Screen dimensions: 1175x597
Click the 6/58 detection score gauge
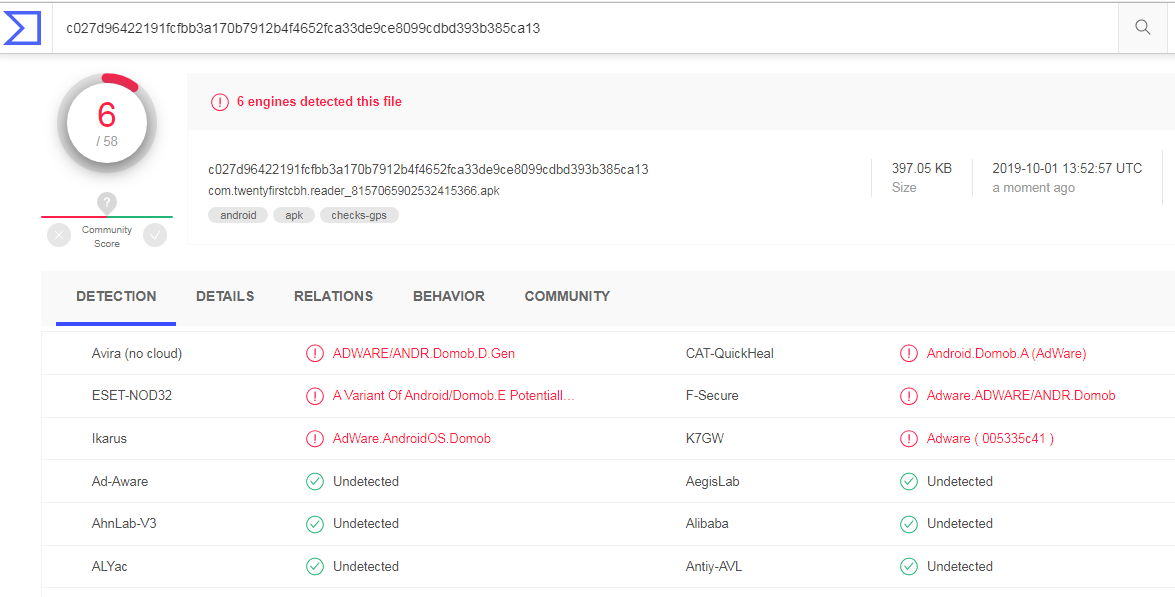point(107,124)
